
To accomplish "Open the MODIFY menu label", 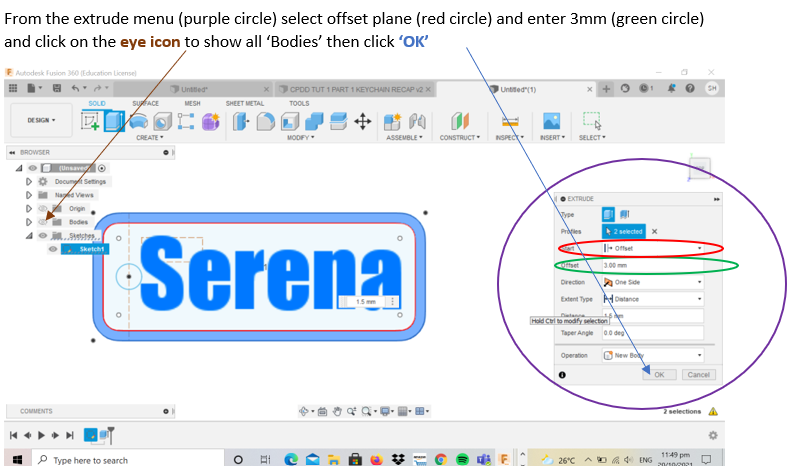I will click(300, 138).
